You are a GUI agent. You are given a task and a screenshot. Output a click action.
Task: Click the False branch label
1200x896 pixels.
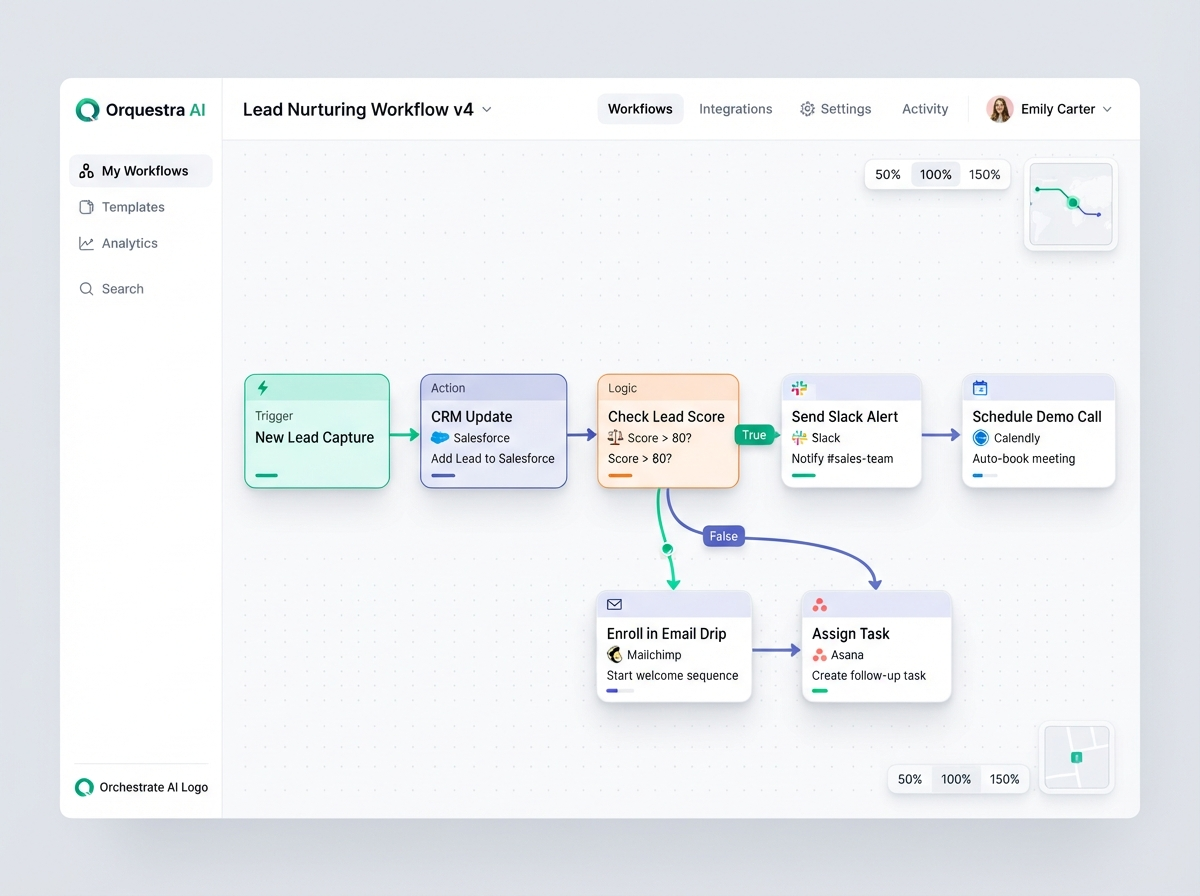tap(723, 536)
